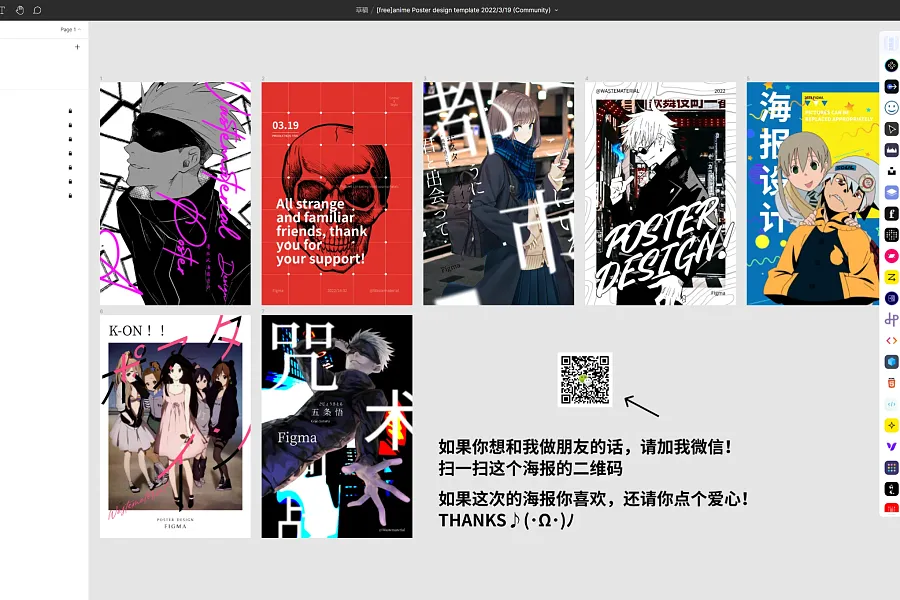Open the dark blue arrow plugin icon

[891, 87]
